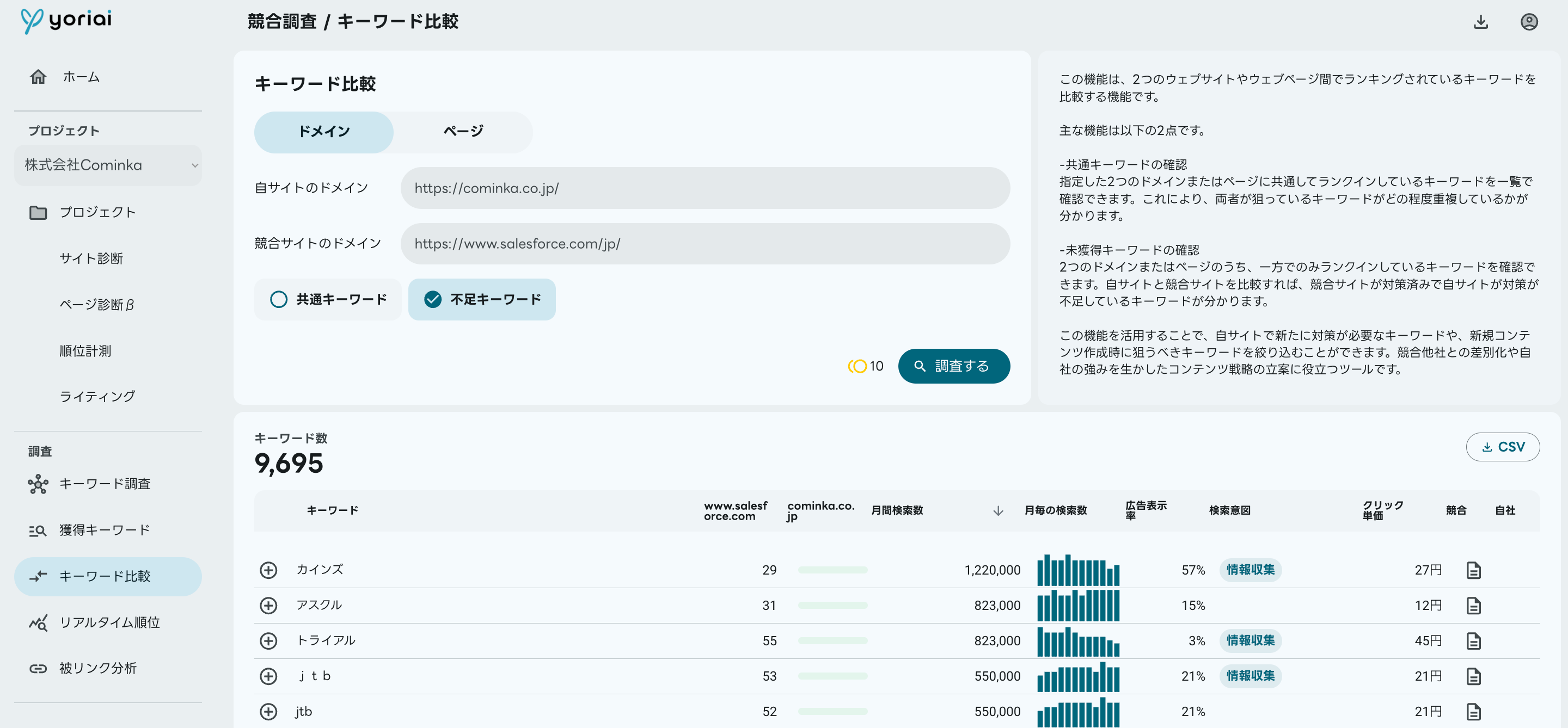Click the カインズ keyword text

pyautogui.click(x=320, y=569)
